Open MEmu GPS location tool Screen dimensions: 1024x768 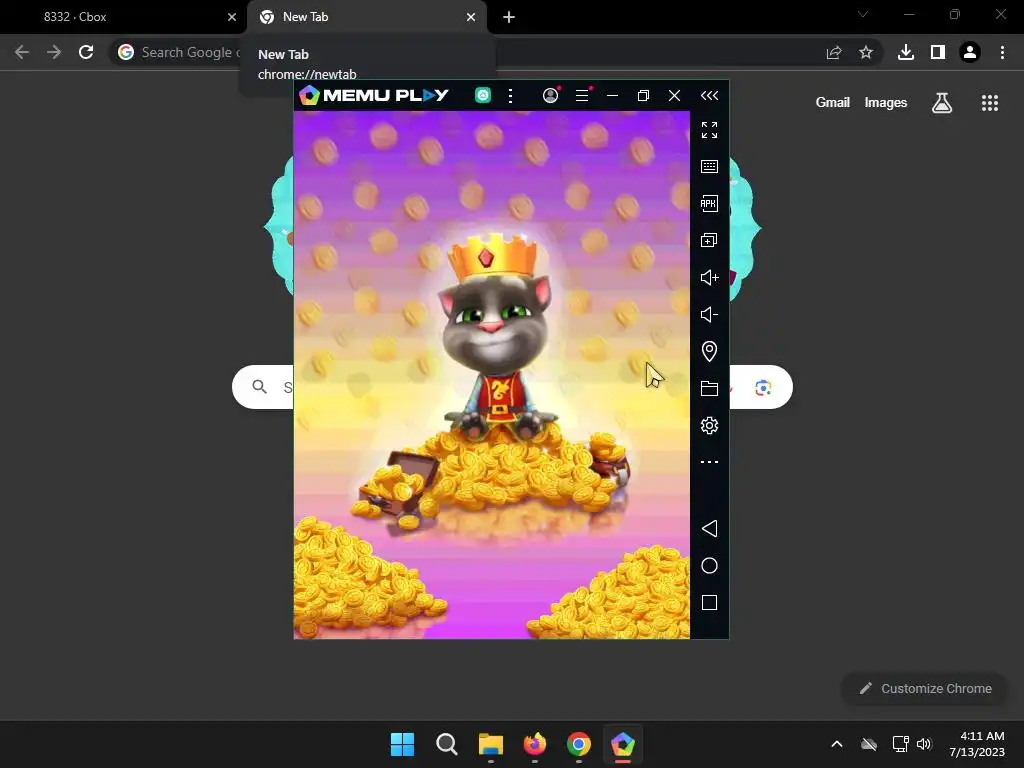click(709, 351)
